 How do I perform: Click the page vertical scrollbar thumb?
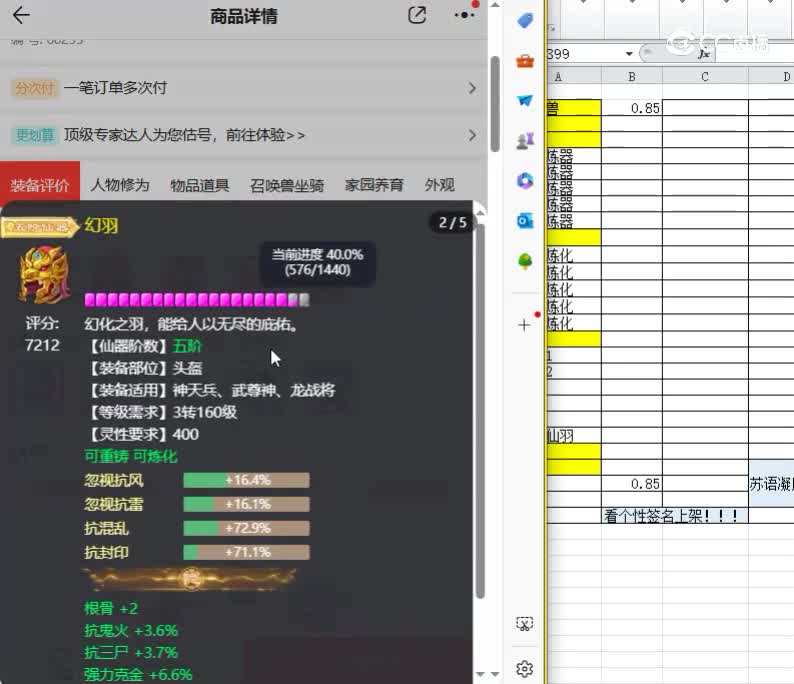pyautogui.click(x=495, y=104)
